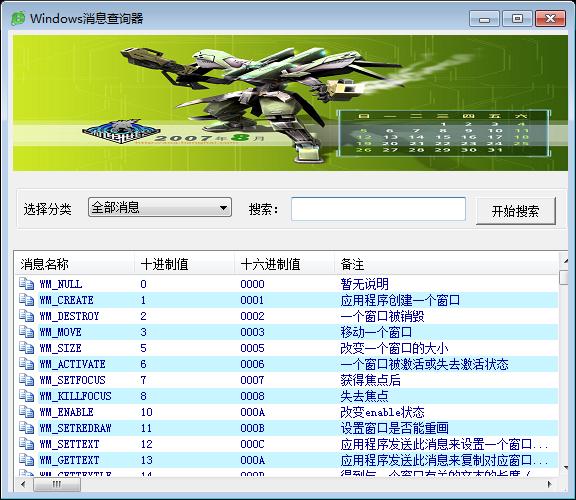The width and height of the screenshot is (576, 500).
Task: Click the horizontal scrollbar thumb
Action: tap(57, 484)
